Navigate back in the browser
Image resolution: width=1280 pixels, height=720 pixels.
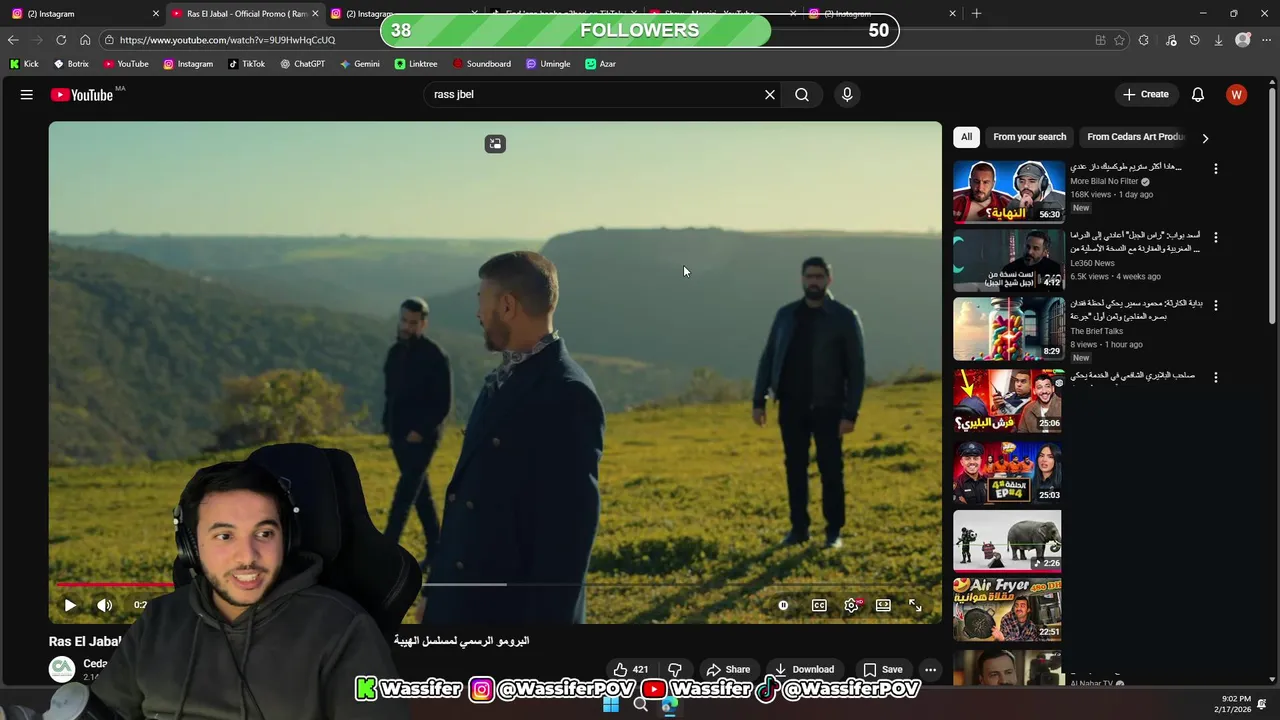[13, 40]
